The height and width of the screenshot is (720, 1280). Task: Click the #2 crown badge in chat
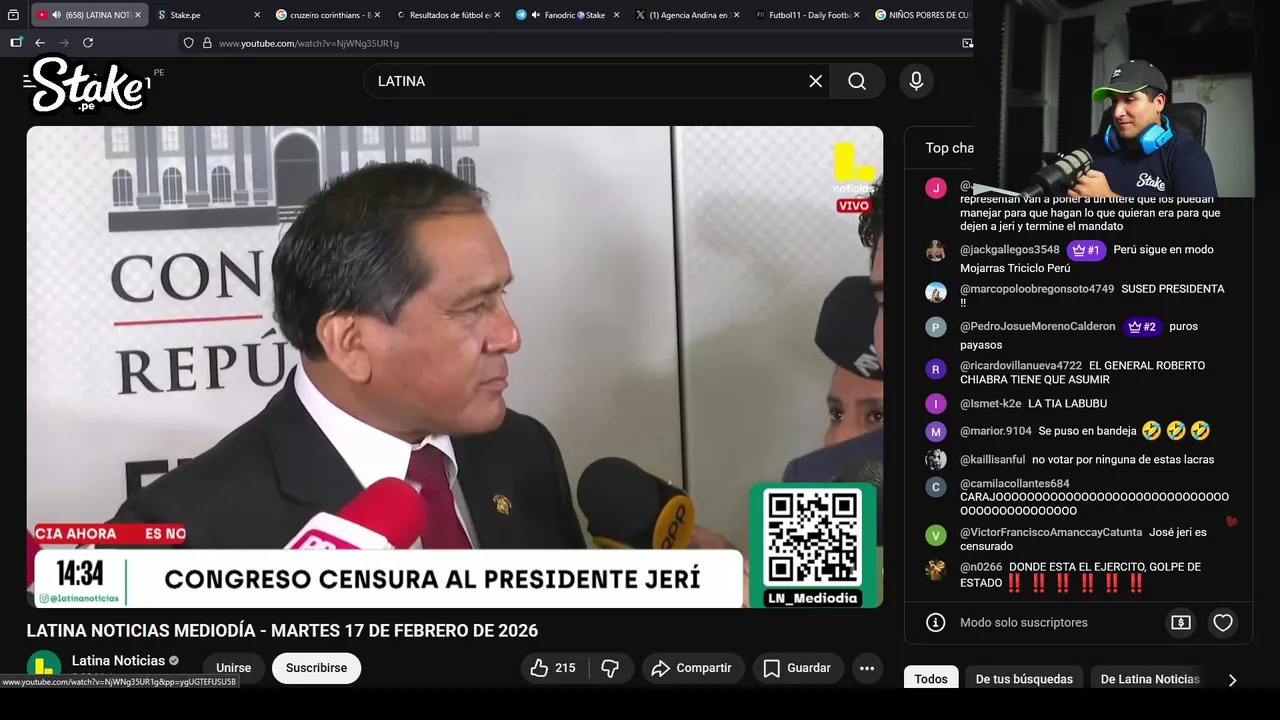click(1142, 327)
